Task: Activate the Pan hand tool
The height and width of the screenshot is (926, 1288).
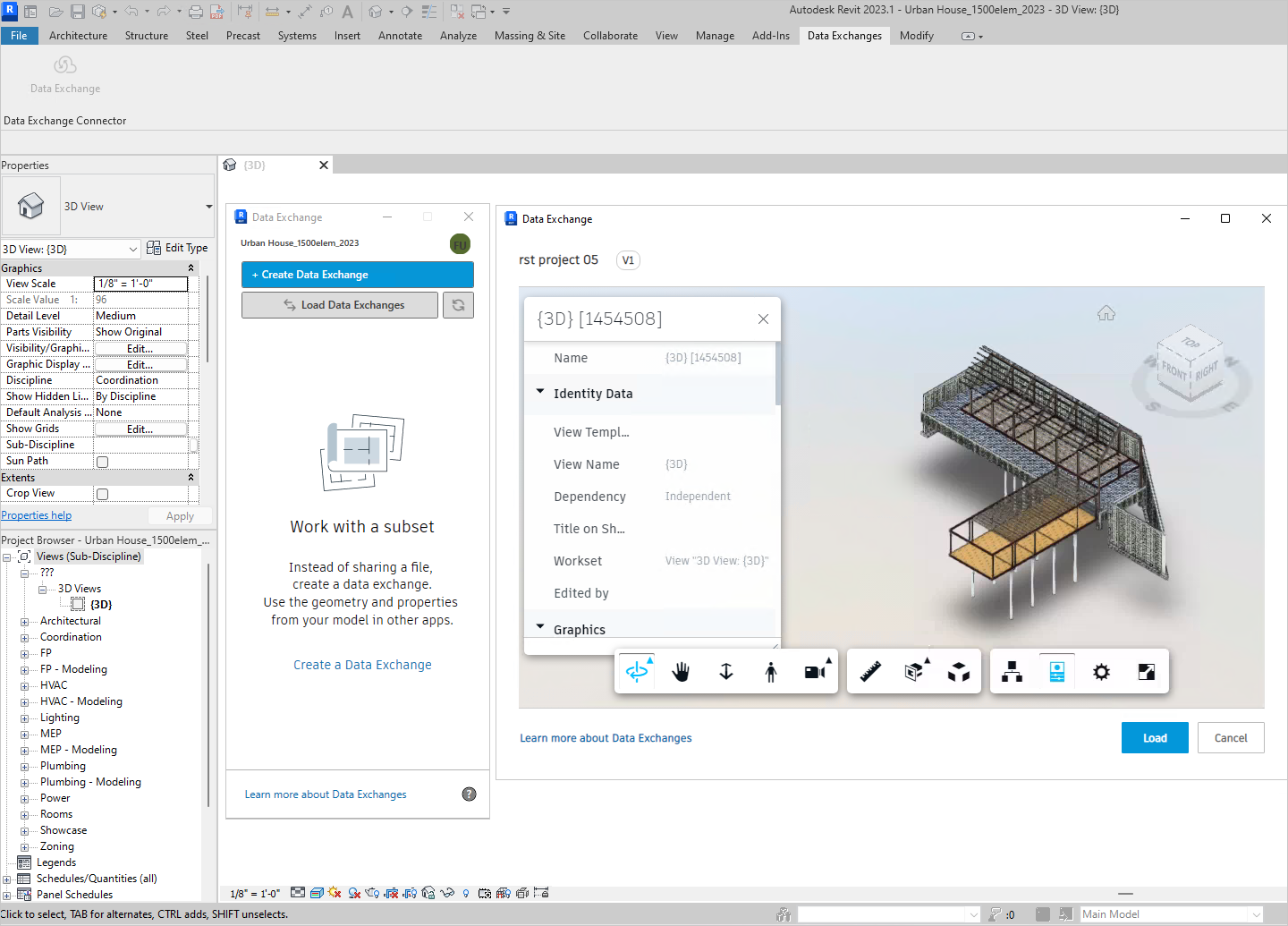Action: click(682, 671)
